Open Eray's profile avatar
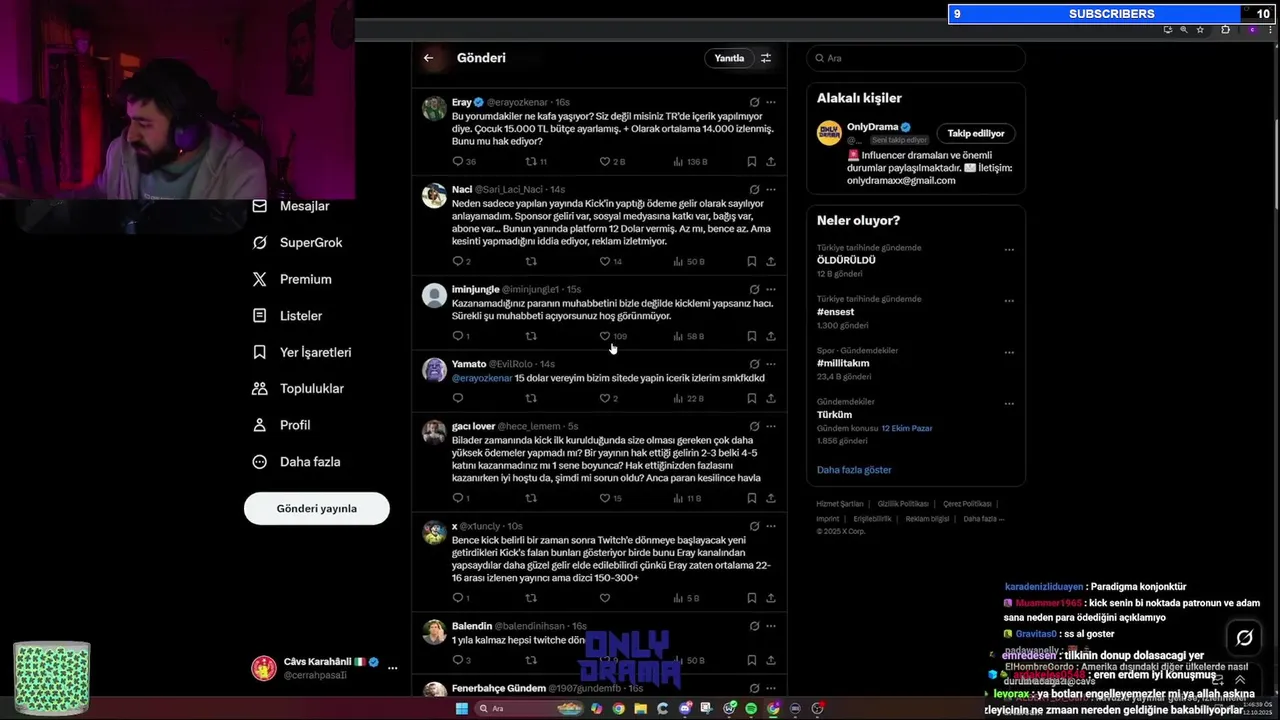Viewport: 1280px width, 720px height. click(x=434, y=108)
